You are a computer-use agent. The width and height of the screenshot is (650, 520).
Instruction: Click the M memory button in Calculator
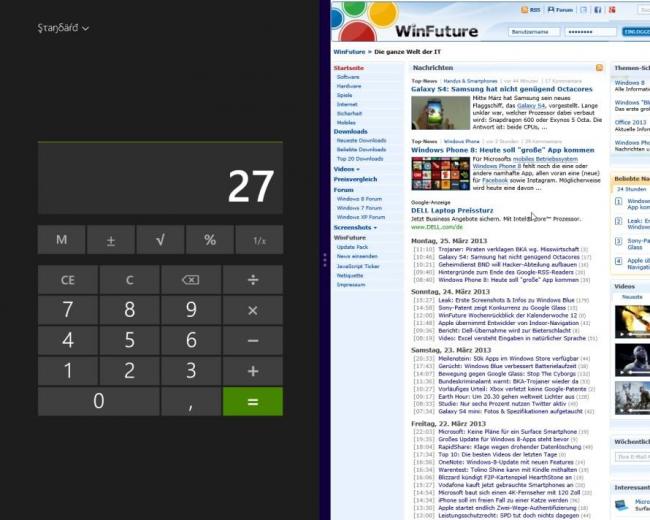(x=61, y=240)
